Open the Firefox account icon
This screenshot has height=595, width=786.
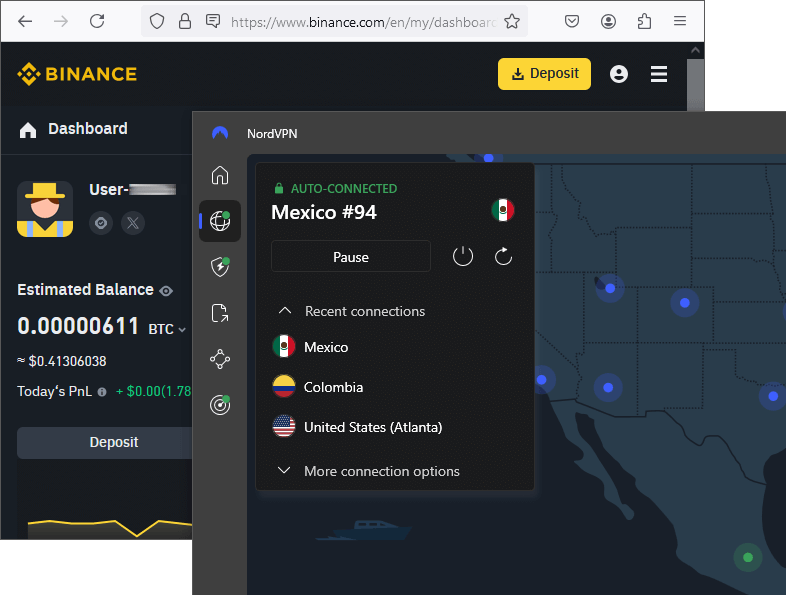[x=608, y=21]
